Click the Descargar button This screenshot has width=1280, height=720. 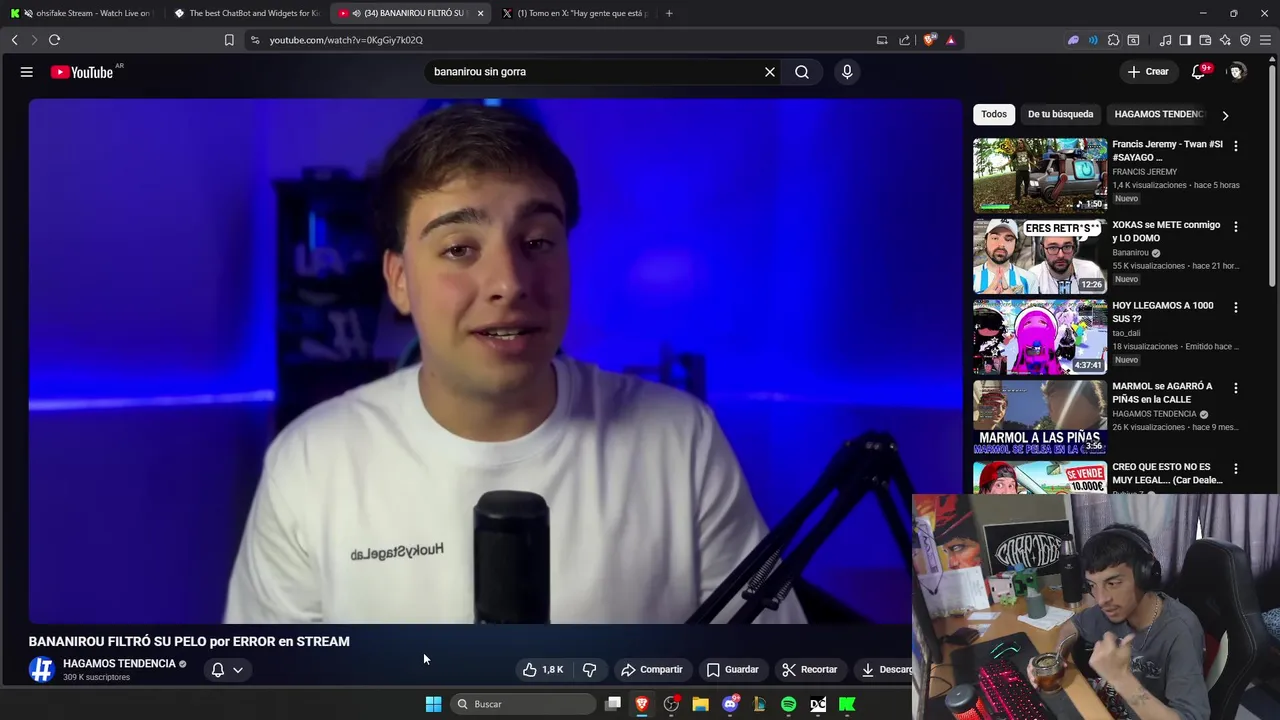[885, 670]
